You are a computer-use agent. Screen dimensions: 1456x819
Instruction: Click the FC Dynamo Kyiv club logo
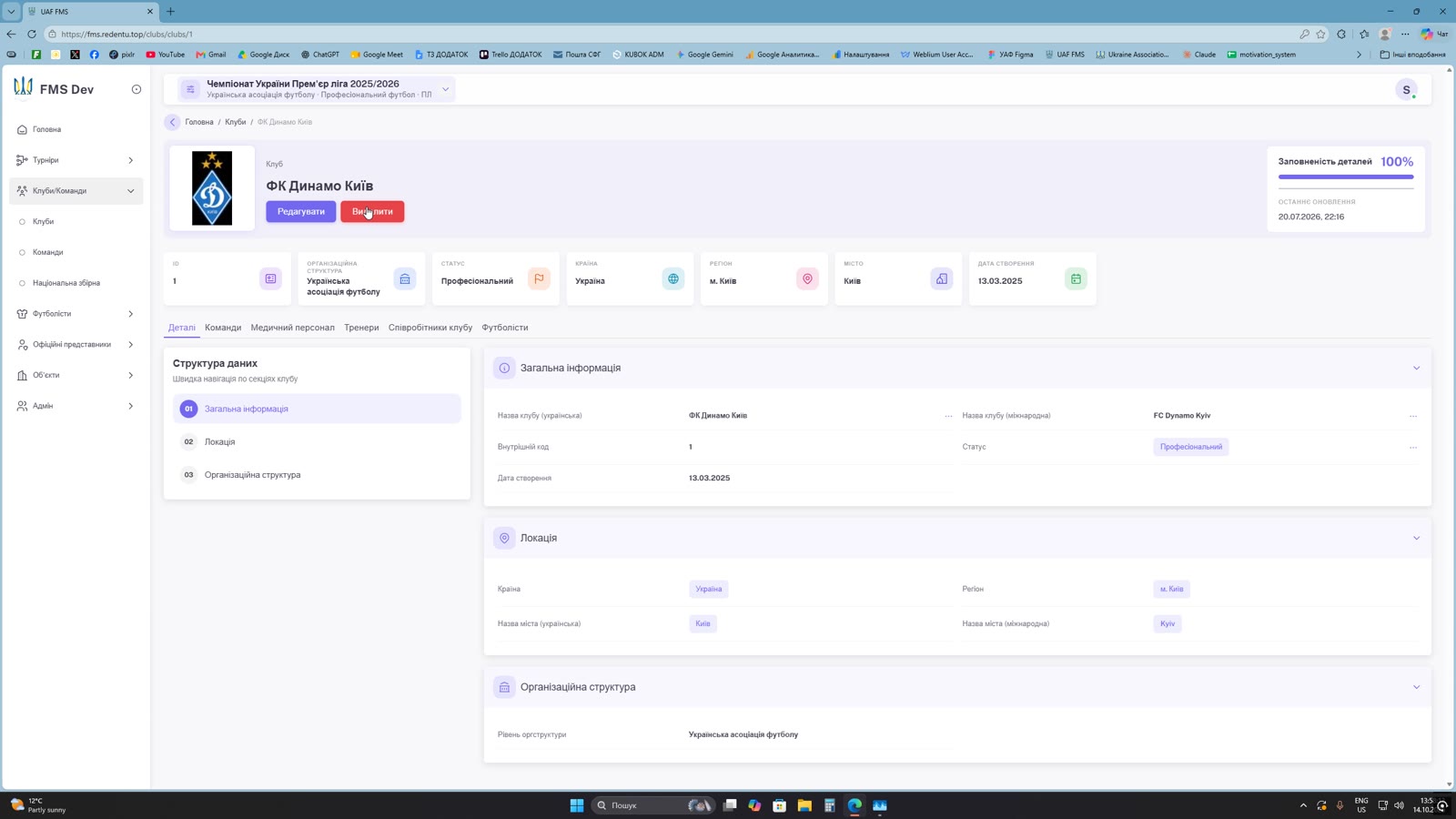212,188
